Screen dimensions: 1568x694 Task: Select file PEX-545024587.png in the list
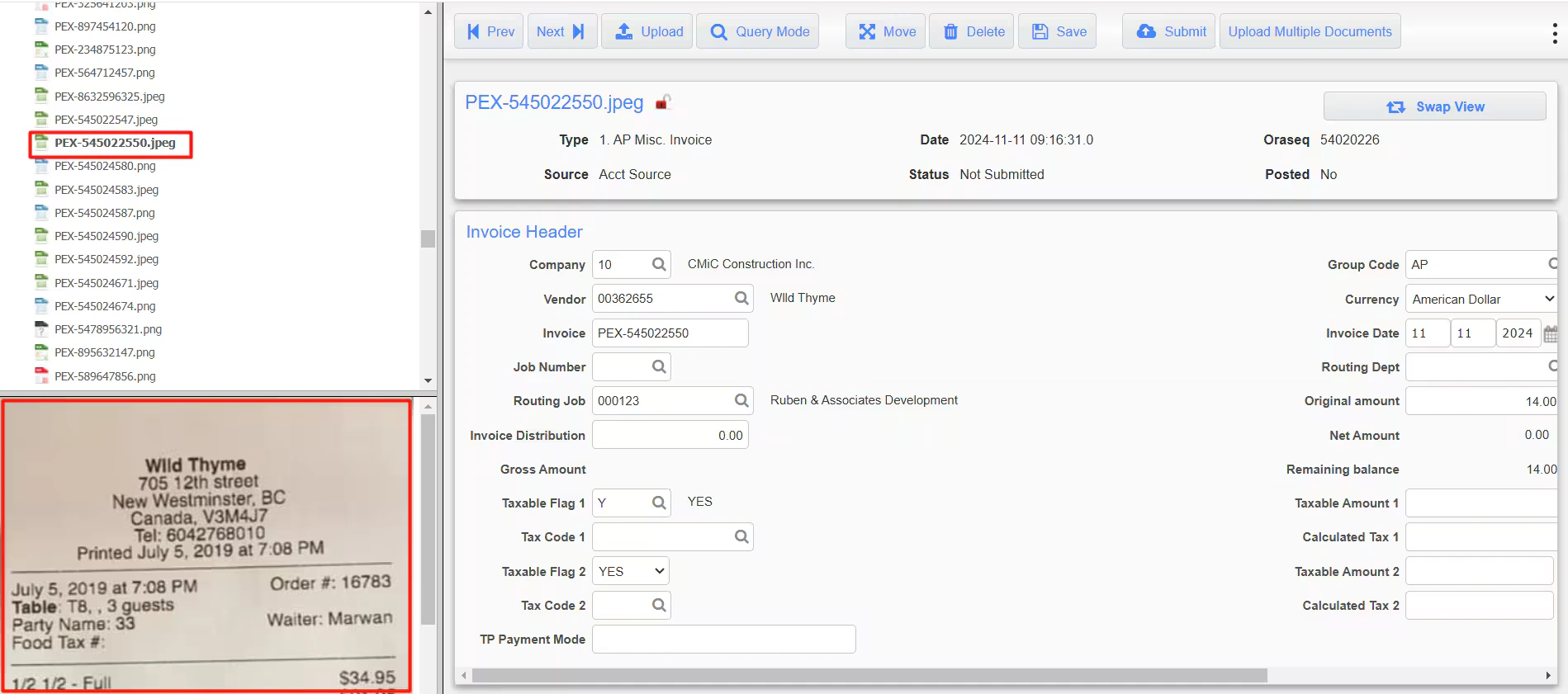click(x=105, y=213)
